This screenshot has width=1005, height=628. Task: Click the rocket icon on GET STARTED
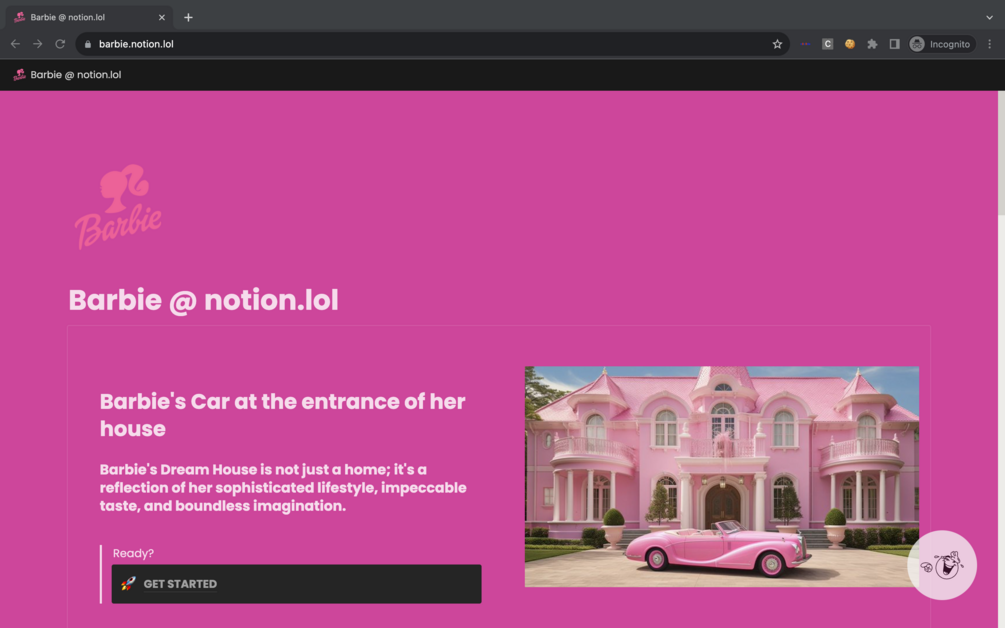128,584
